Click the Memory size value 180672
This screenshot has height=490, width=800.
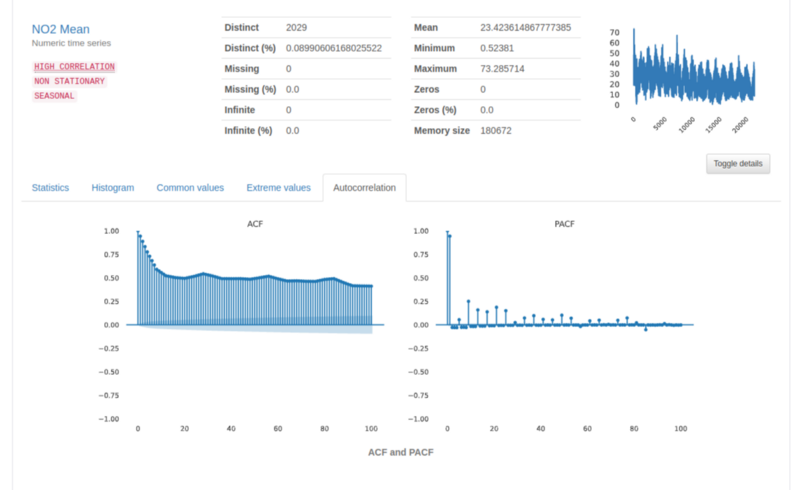[x=495, y=131]
